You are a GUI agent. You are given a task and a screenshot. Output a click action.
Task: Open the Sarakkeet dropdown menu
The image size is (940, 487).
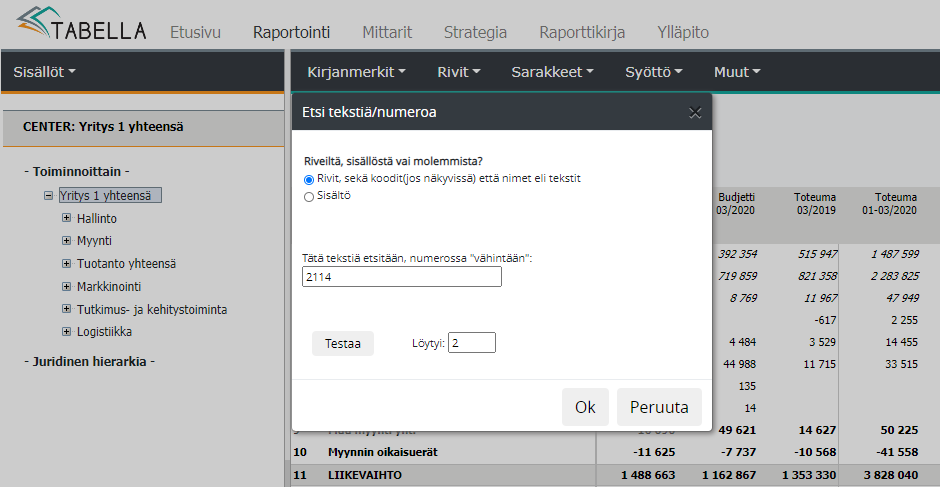click(552, 72)
